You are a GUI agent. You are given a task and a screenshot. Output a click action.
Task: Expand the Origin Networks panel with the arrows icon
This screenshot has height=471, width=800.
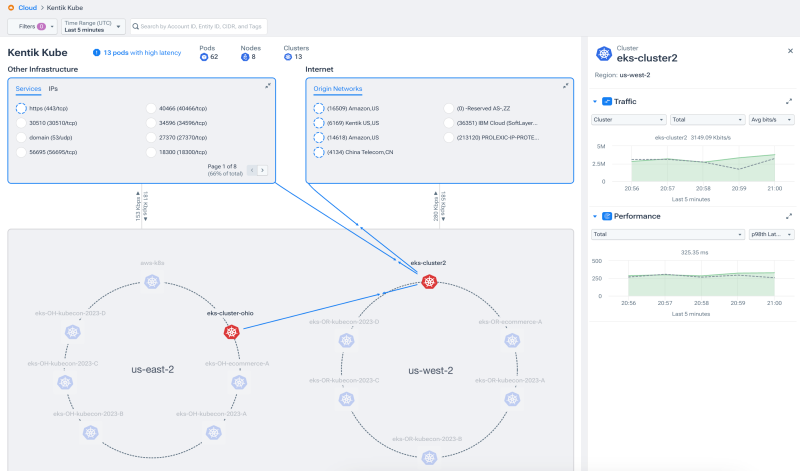[566, 86]
